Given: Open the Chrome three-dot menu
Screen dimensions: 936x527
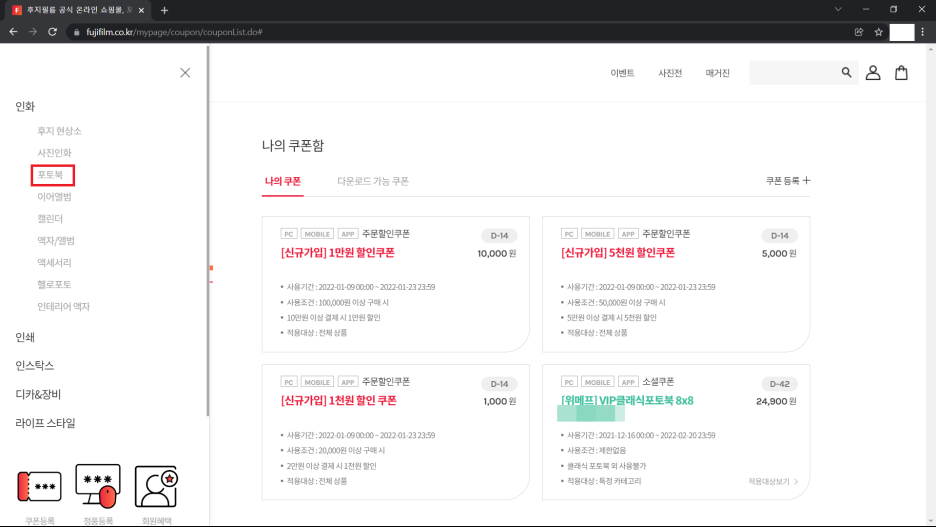Looking at the screenshot, I should [x=922, y=32].
